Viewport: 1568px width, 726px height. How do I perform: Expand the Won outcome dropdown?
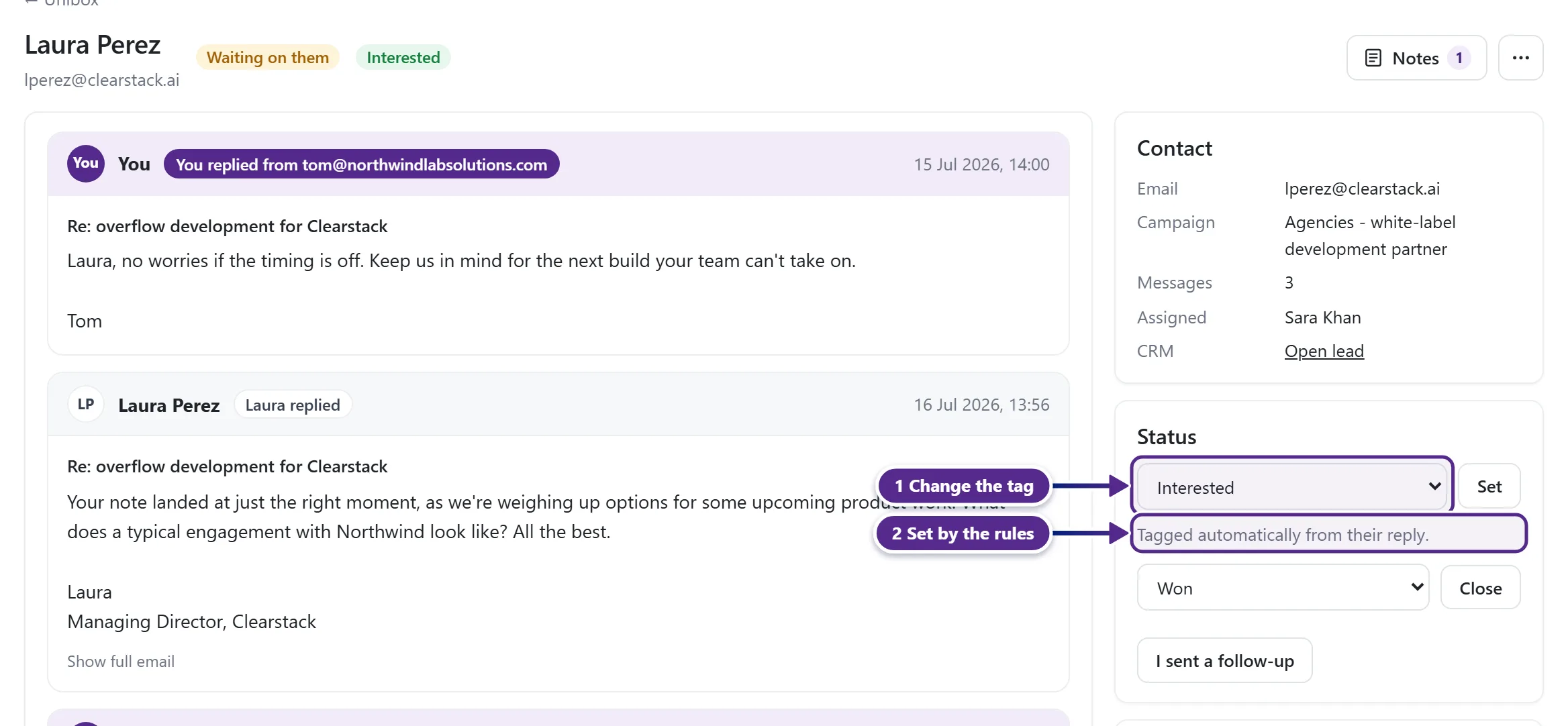pyautogui.click(x=1283, y=588)
